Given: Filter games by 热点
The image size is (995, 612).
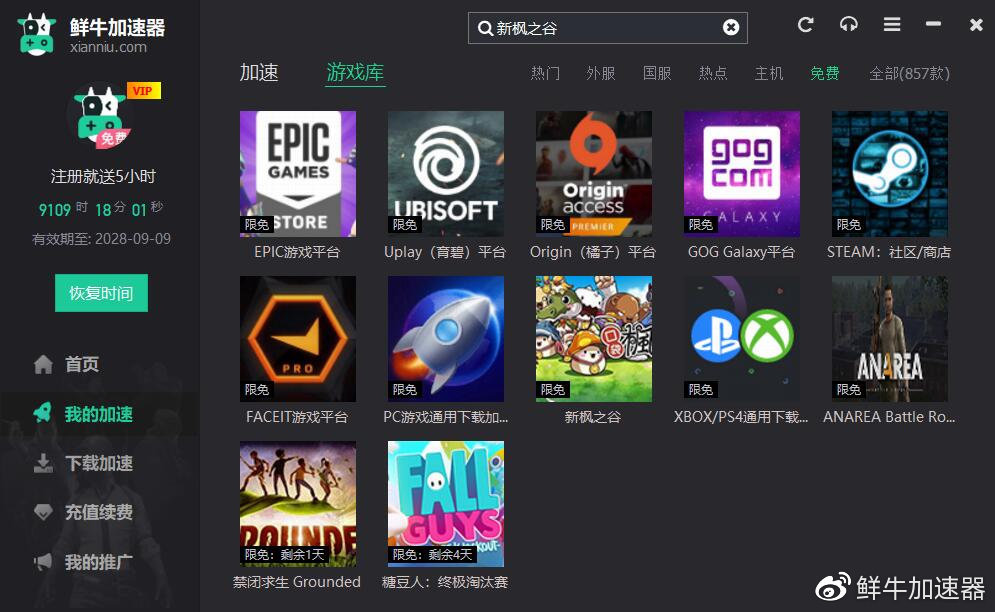Looking at the screenshot, I should click(x=713, y=74).
